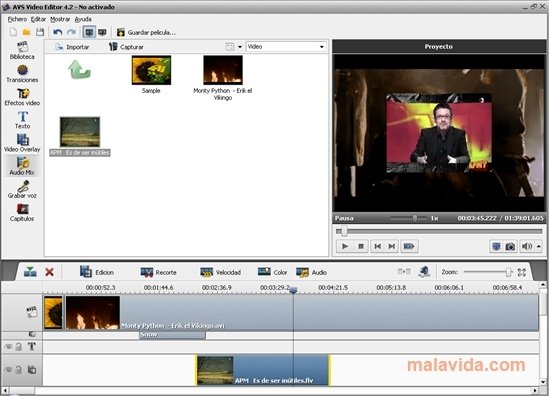Click the green add to timeline icon
This screenshot has height=396, width=549.
click(x=30, y=272)
